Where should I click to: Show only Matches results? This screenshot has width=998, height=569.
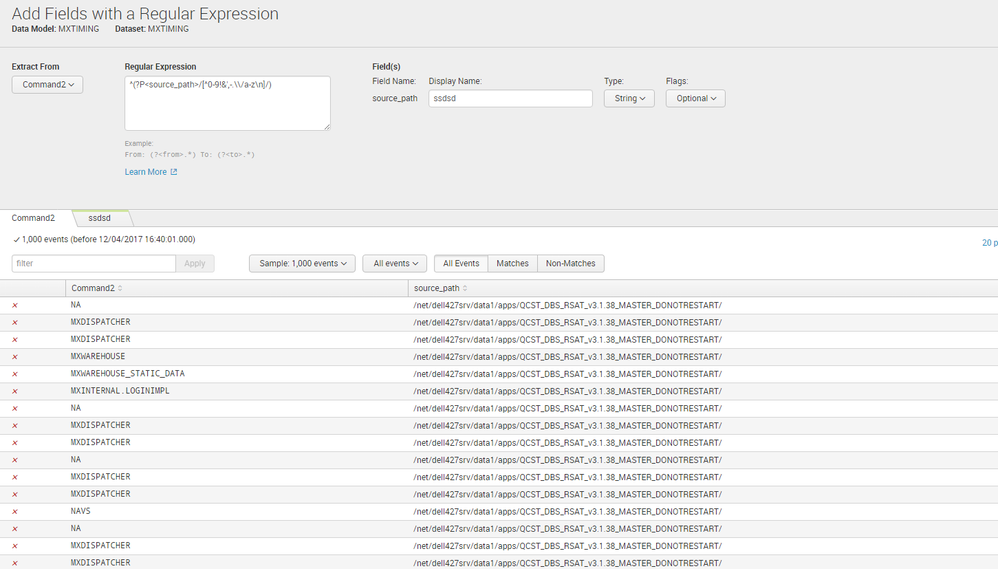(512, 263)
